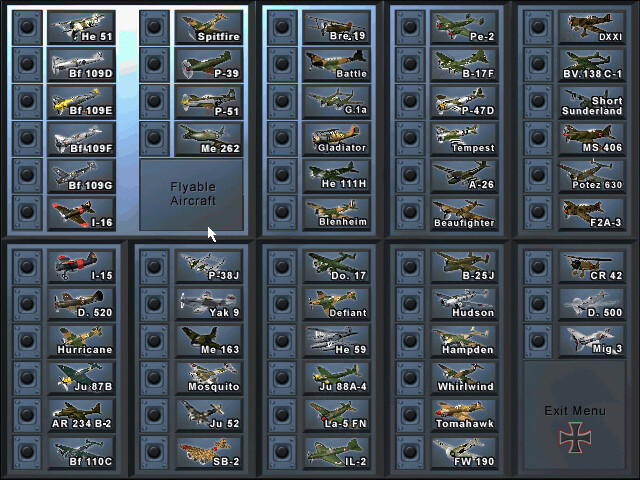640x480 pixels.
Task: Select the Ju 52 transport tile
Action: click(x=209, y=415)
